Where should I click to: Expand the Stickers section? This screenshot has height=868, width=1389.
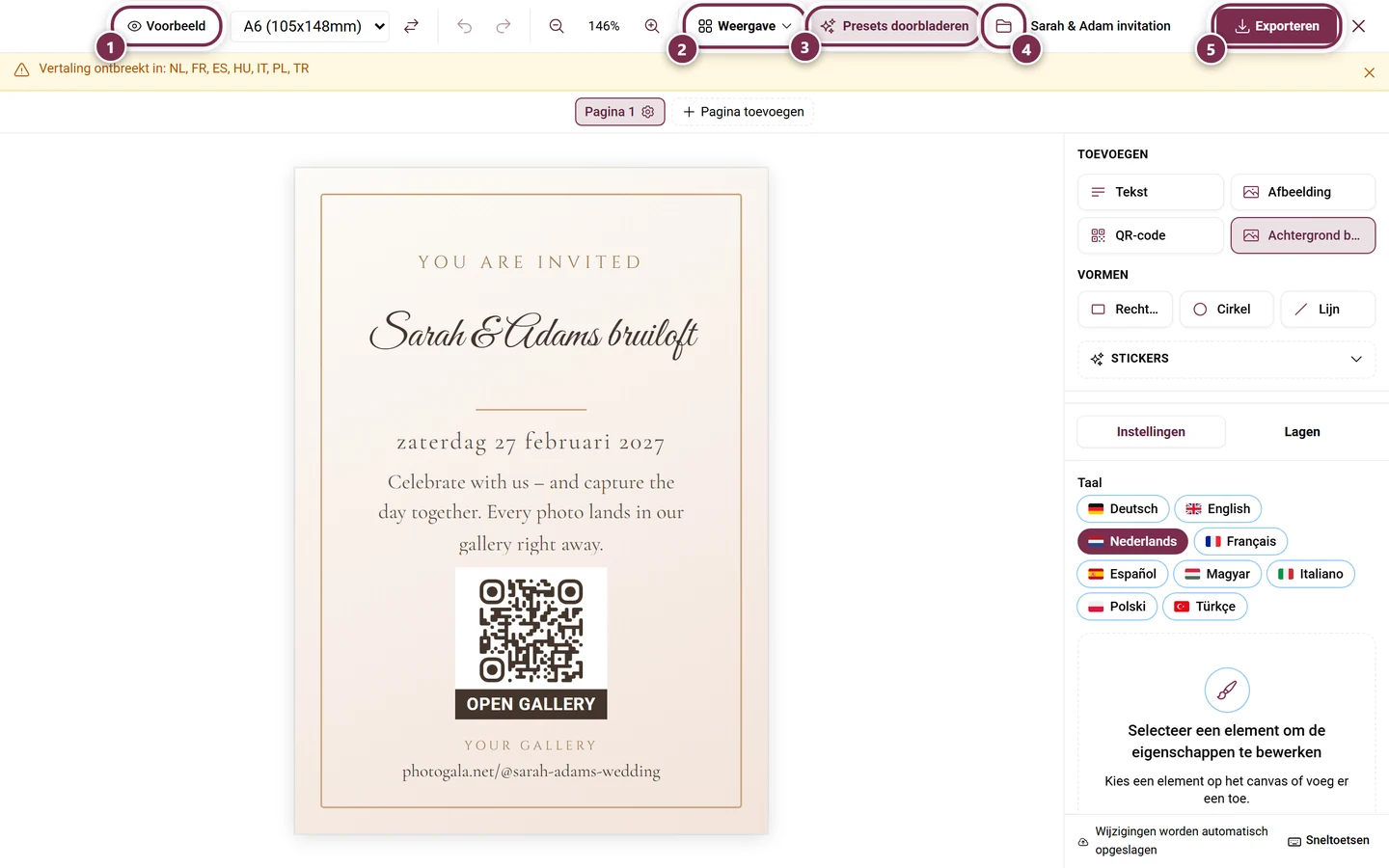[1226, 359]
